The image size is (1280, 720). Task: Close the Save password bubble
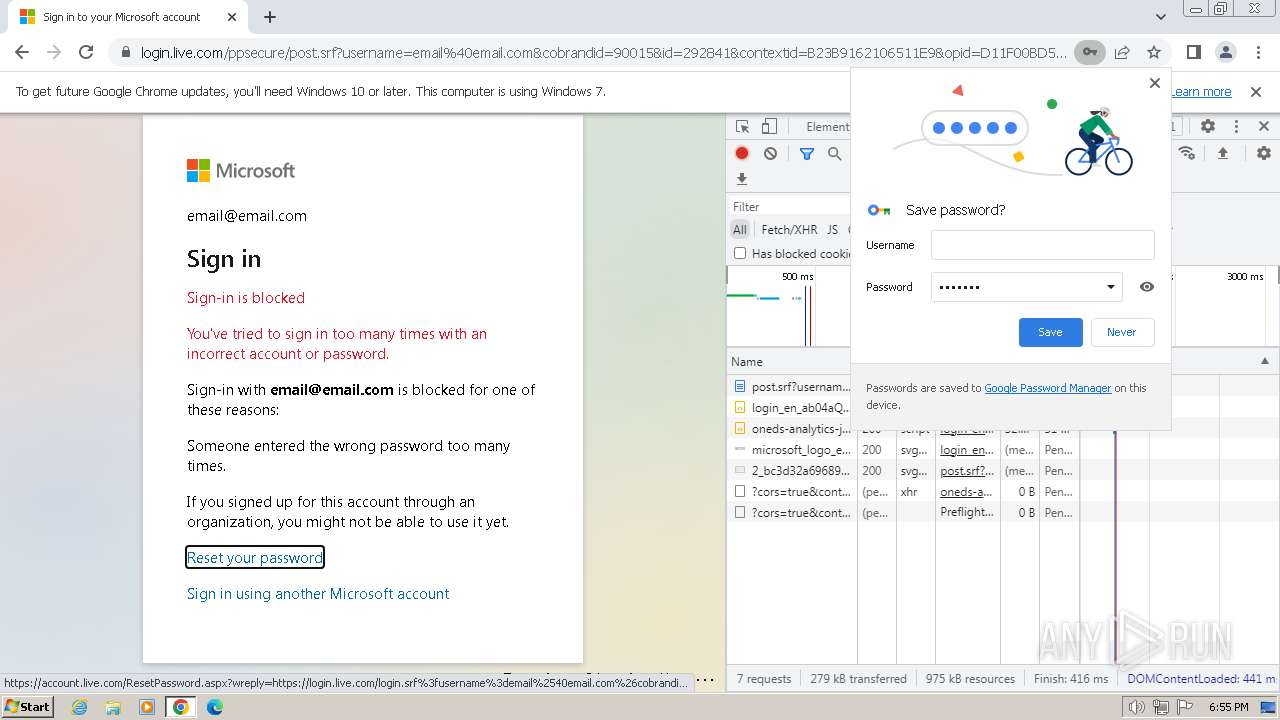point(1155,83)
